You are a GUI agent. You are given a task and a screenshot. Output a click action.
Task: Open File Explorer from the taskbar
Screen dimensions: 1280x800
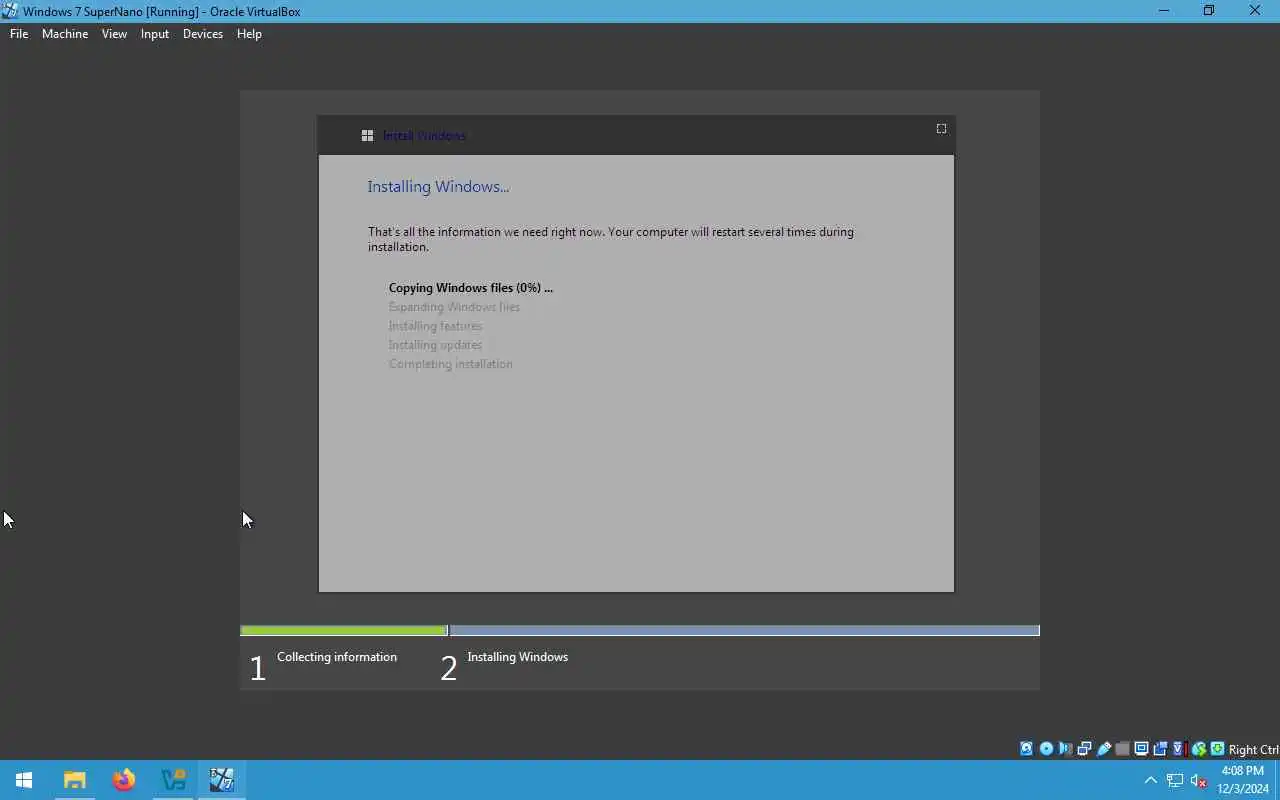click(x=75, y=780)
